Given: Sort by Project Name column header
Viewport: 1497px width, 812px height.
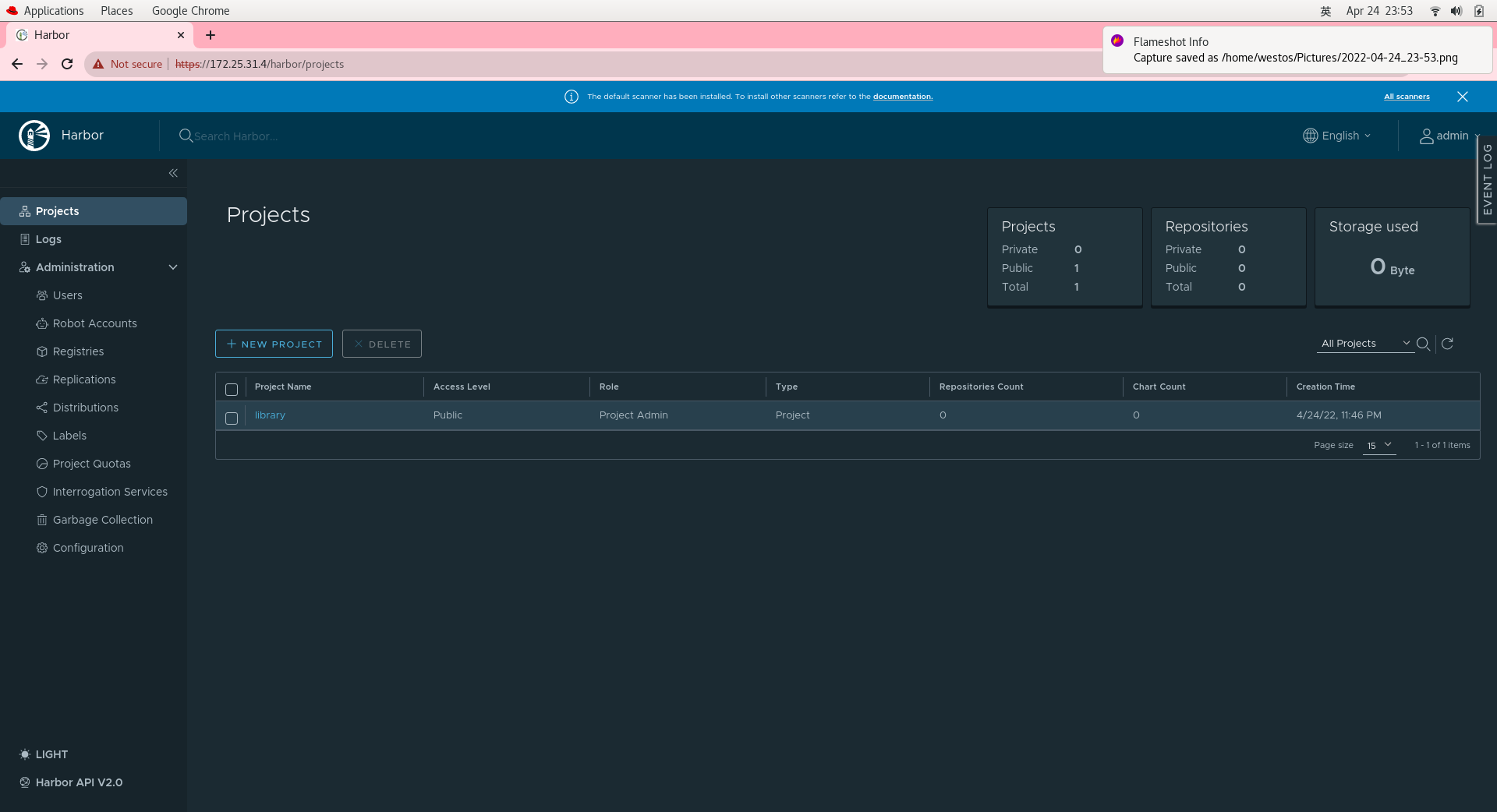Looking at the screenshot, I should click(x=283, y=387).
